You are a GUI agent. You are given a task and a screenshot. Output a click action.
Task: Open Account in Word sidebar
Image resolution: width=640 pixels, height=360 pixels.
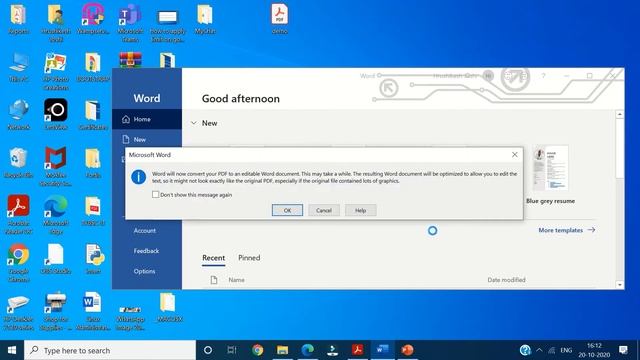click(x=145, y=231)
